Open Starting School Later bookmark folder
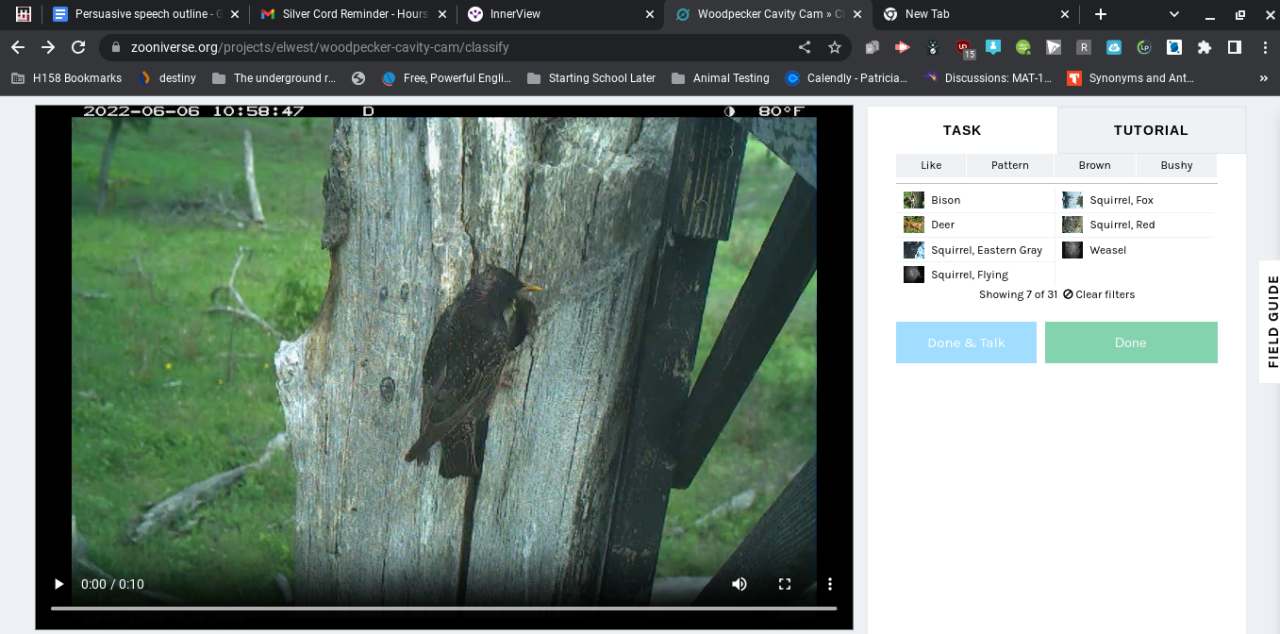Image resolution: width=1280 pixels, height=634 pixels. coord(591,78)
